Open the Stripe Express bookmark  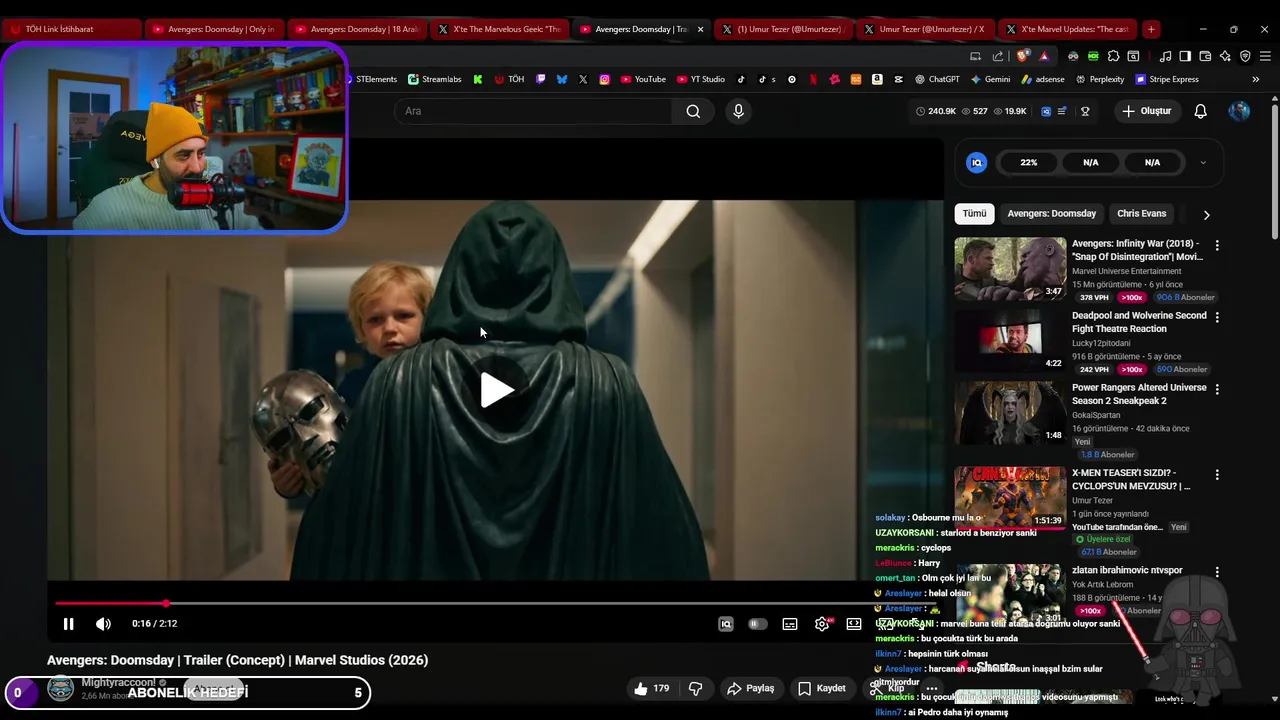pyautogui.click(x=1166, y=79)
